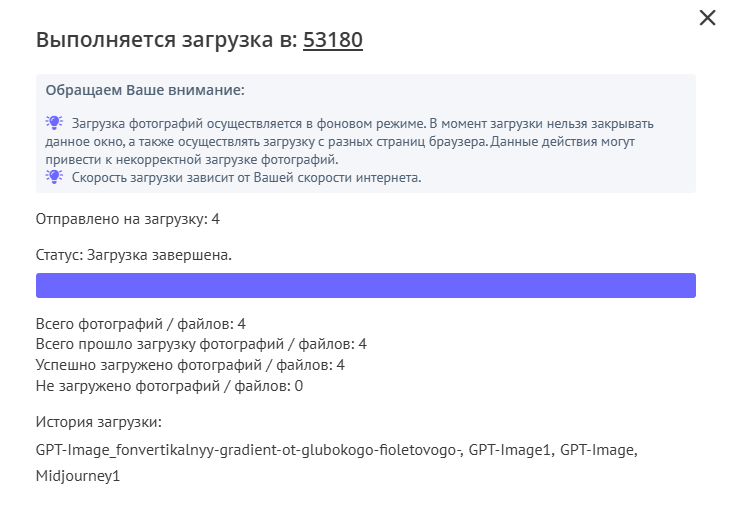Viewport: 732px width, 523px height.
Task: Click 'Отправлено на загрузку: 4' text
Action: pyautogui.click(x=126, y=219)
